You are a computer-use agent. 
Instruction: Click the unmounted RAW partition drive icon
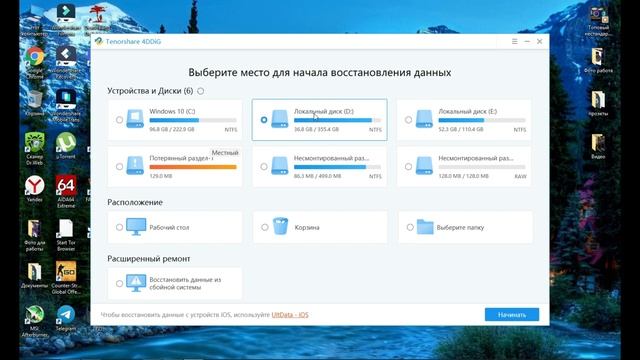coord(424,166)
